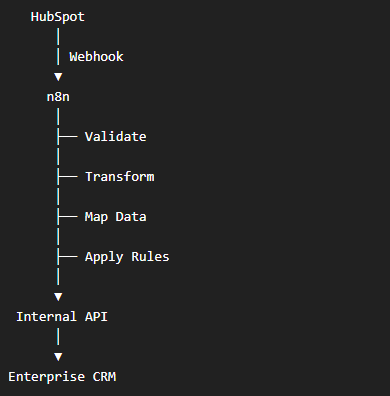Select the Internal API label
The height and width of the screenshot is (396, 390).
[62, 317]
